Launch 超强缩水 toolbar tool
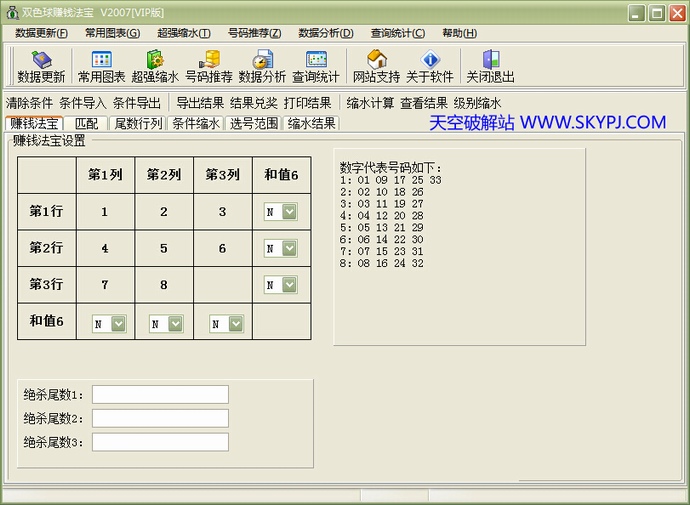The width and height of the screenshot is (690, 505). coord(155,66)
